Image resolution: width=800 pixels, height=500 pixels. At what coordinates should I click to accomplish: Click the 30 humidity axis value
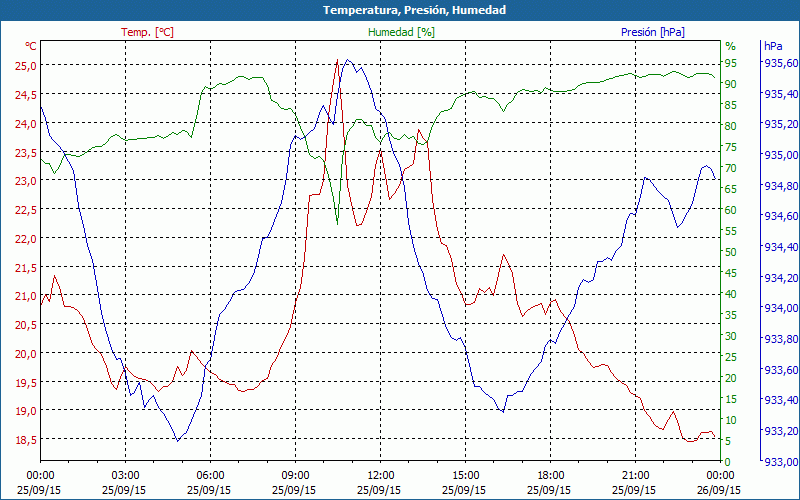coord(731,336)
